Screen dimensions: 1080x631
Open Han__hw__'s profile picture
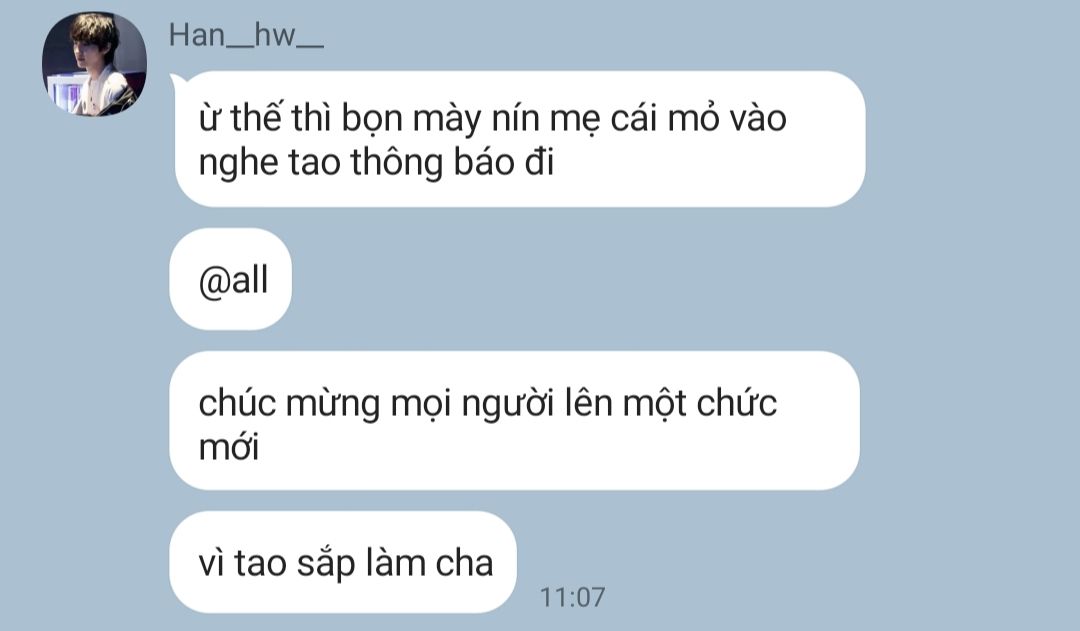click(94, 63)
